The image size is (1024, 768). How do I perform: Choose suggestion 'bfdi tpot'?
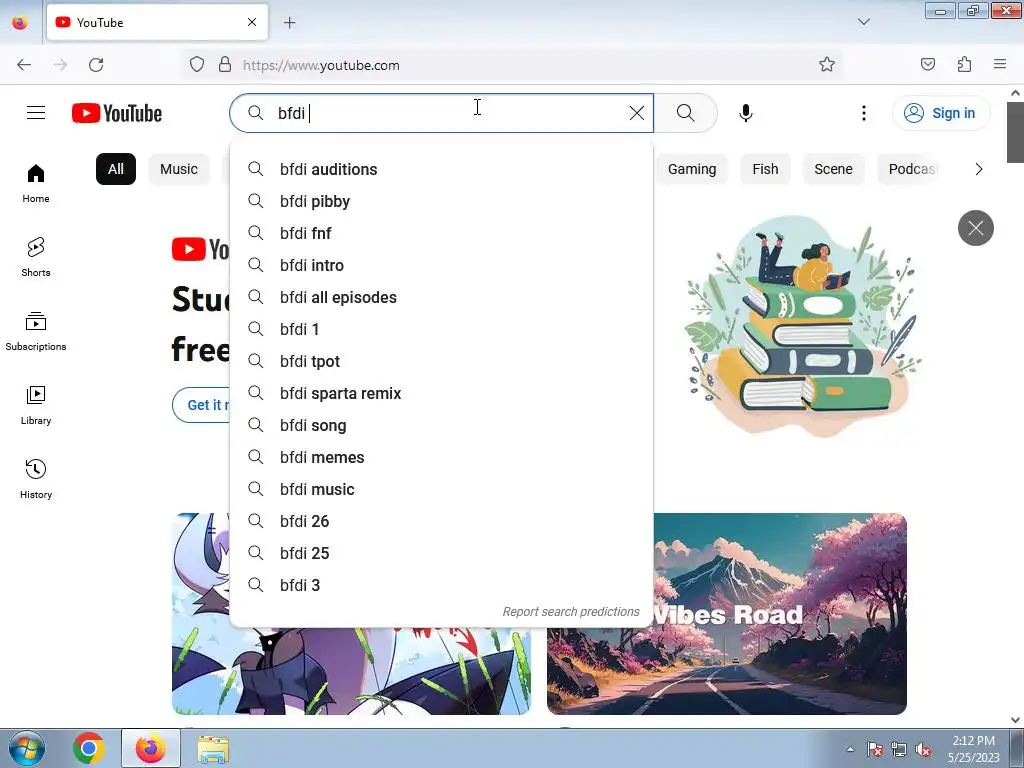tap(441, 361)
